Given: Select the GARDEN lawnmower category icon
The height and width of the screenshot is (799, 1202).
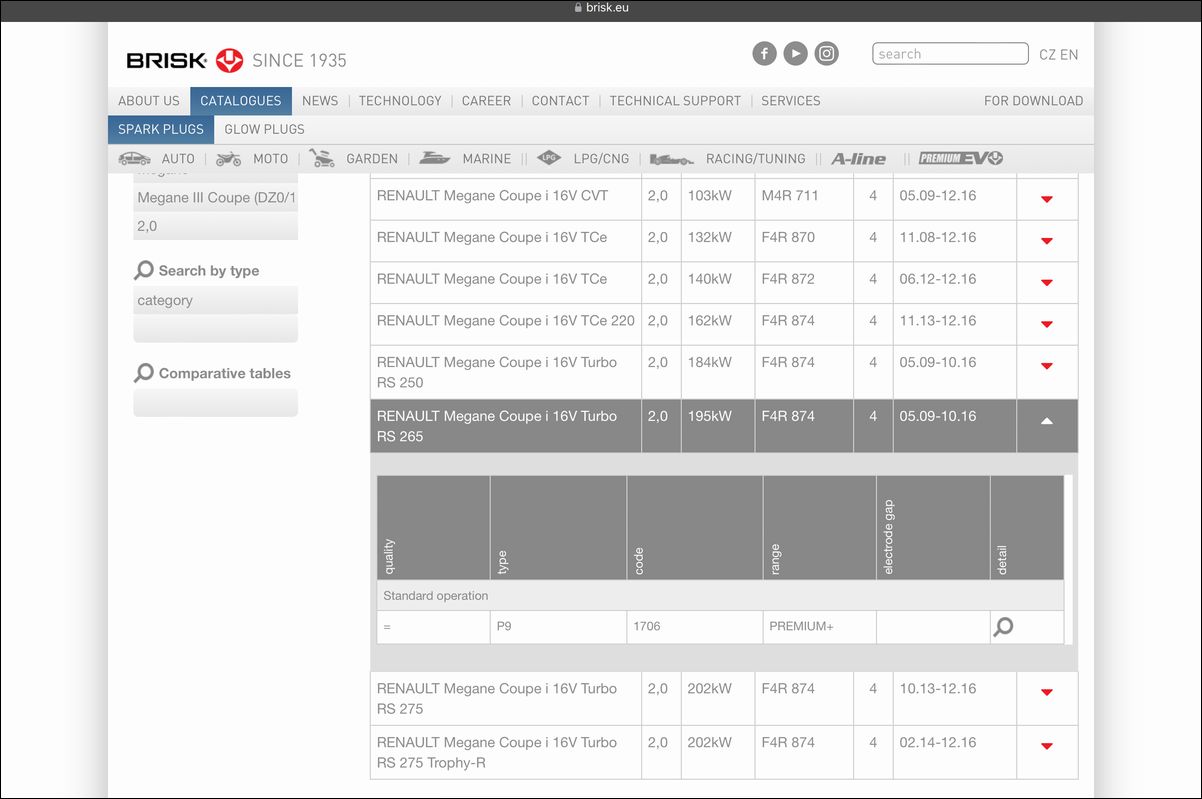Looking at the screenshot, I should (x=322, y=158).
